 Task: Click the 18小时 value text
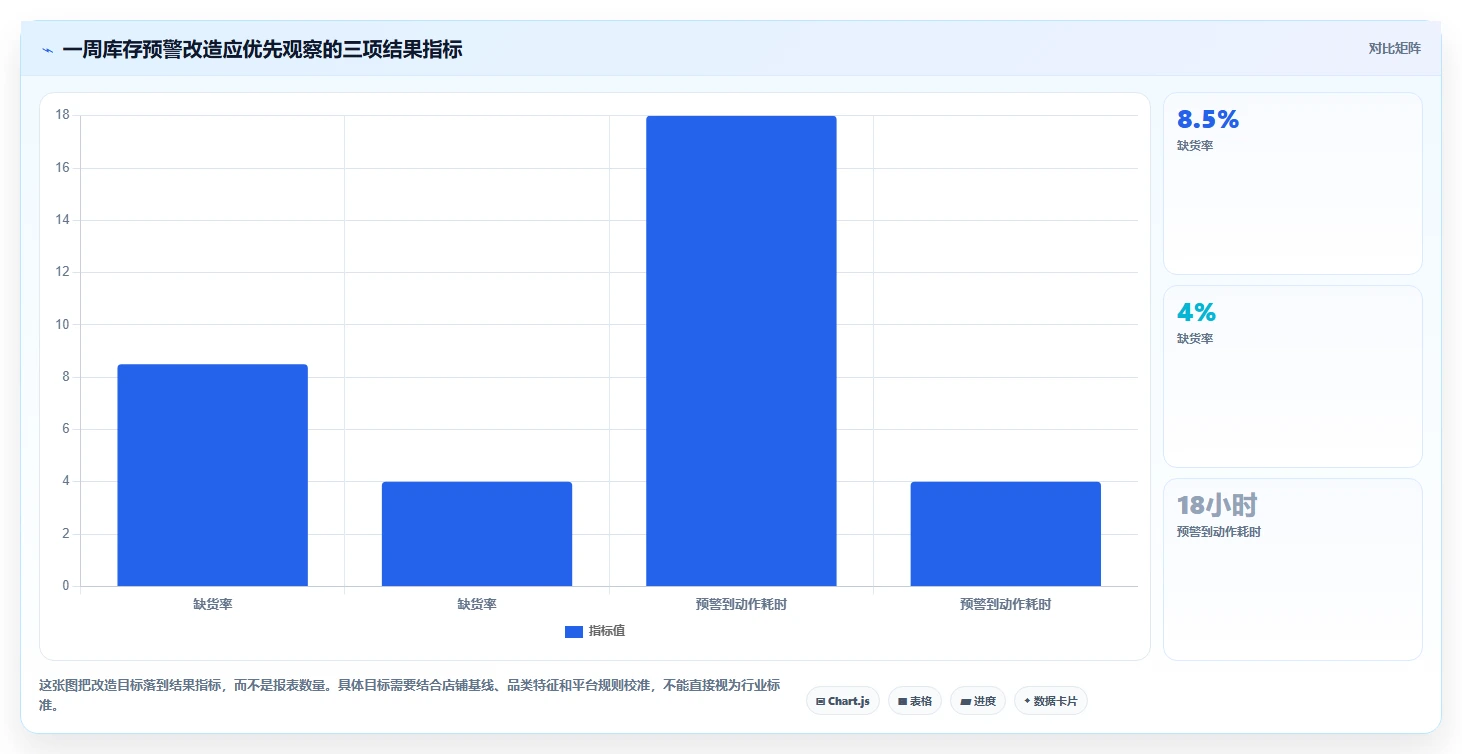[1217, 505]
